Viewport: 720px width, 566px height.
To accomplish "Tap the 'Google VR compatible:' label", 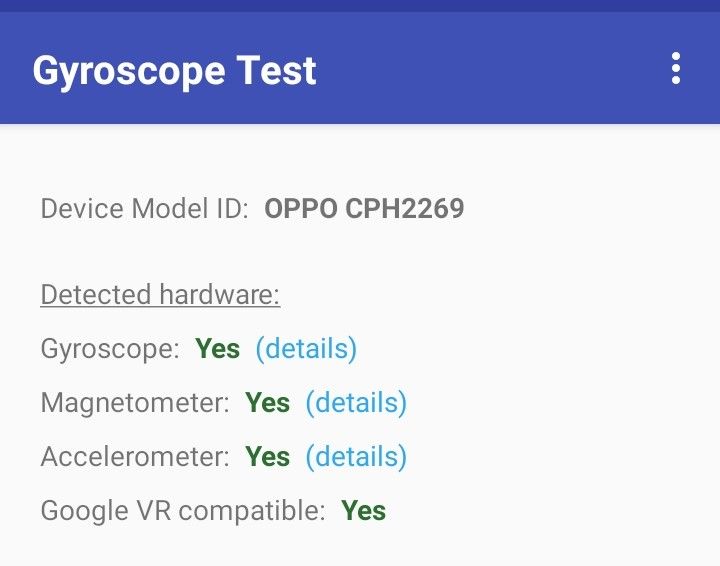I will pos(183,510).
